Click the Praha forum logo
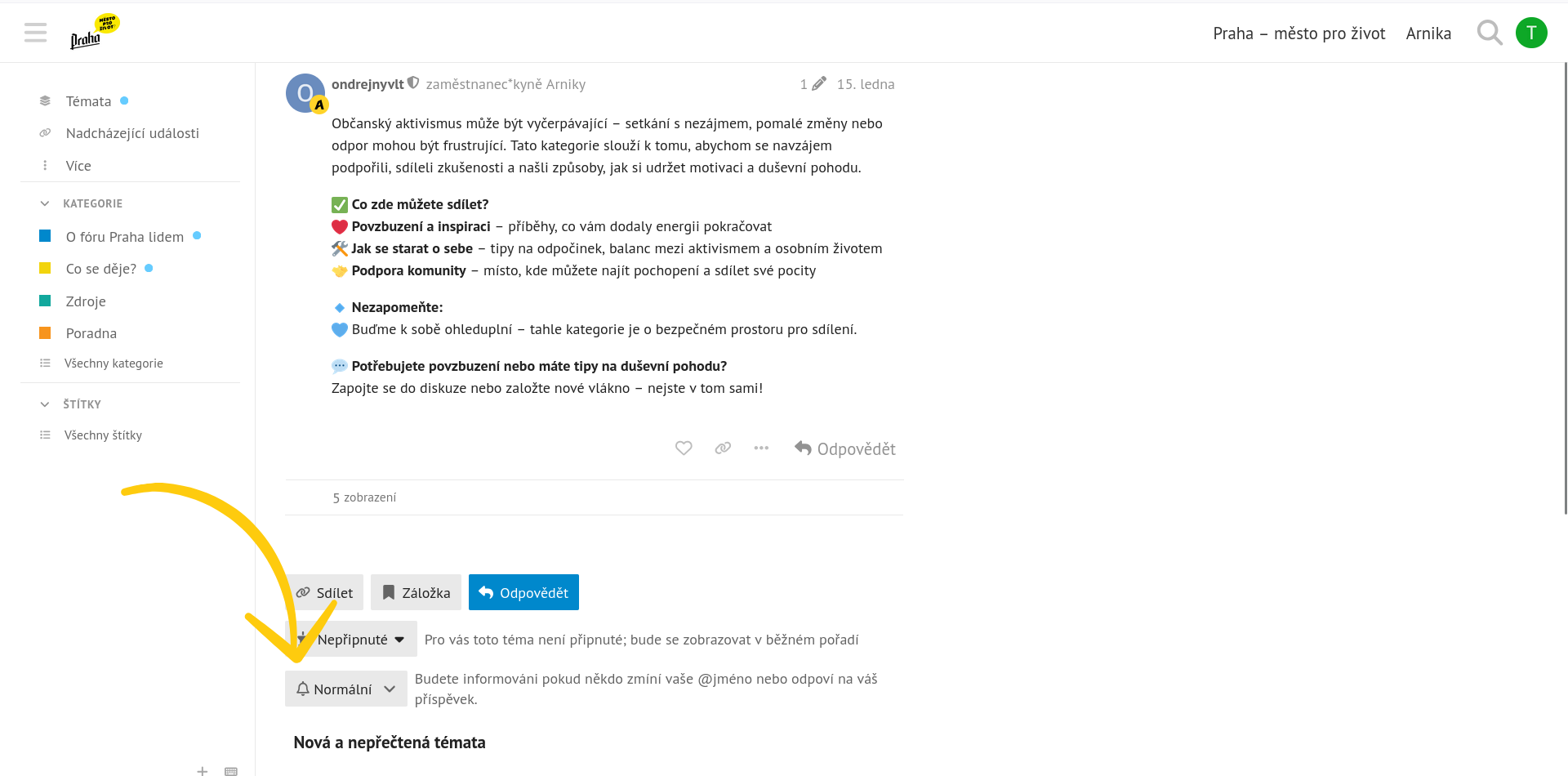The height and width of the screenshot is (776, 1568). 93,33
